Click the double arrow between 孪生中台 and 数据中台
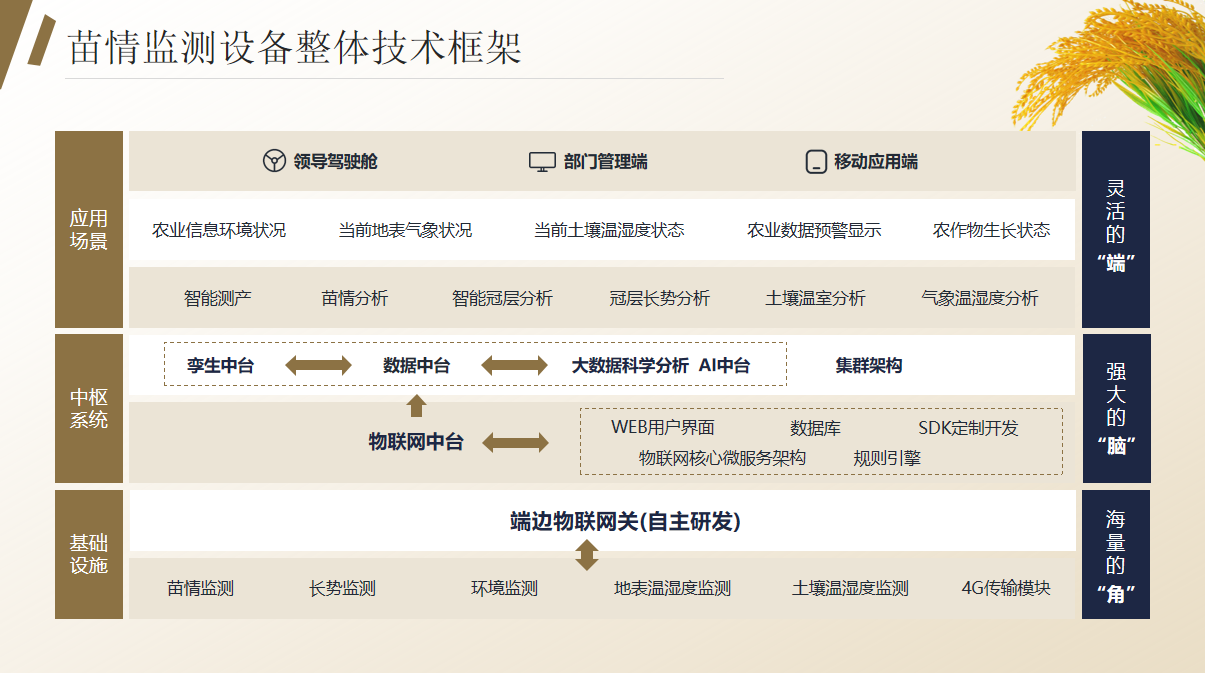1205x673 pixels. [x=319, y=365]
